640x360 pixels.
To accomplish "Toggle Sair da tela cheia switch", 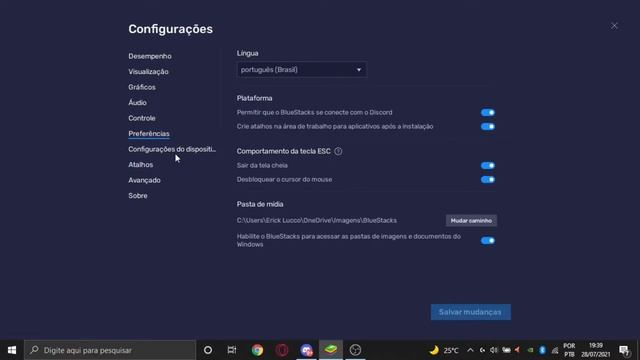I will (x=488, y=166).
